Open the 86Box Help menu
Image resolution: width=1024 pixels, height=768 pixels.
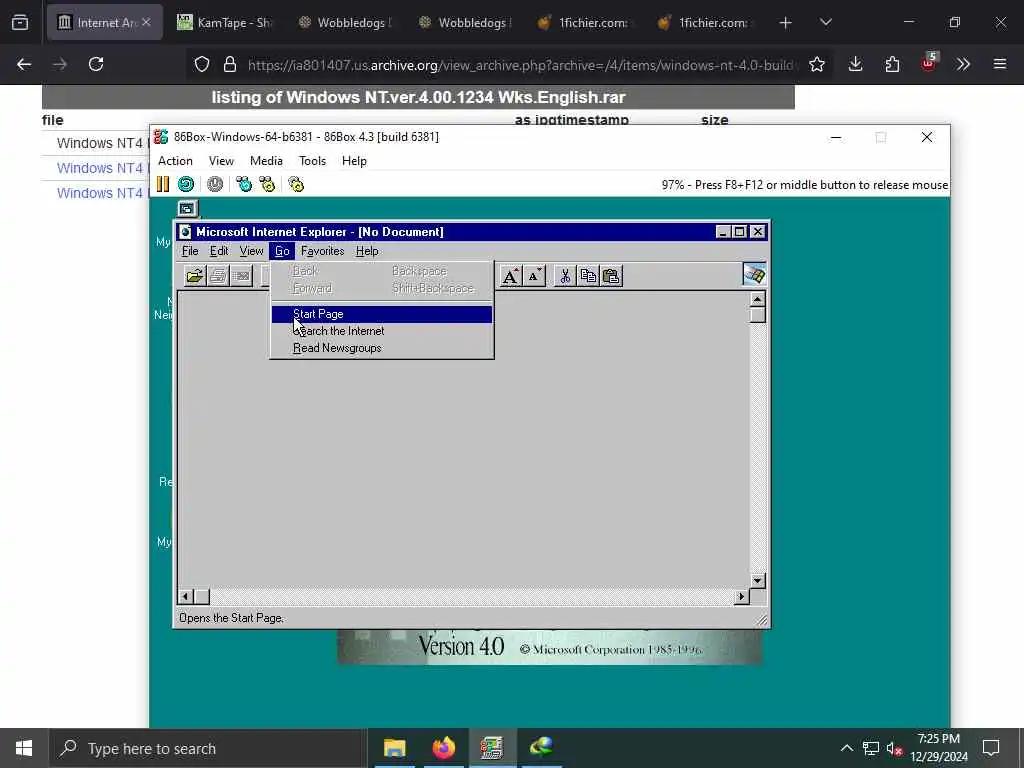pyautogui.click(x=354, y=161)
